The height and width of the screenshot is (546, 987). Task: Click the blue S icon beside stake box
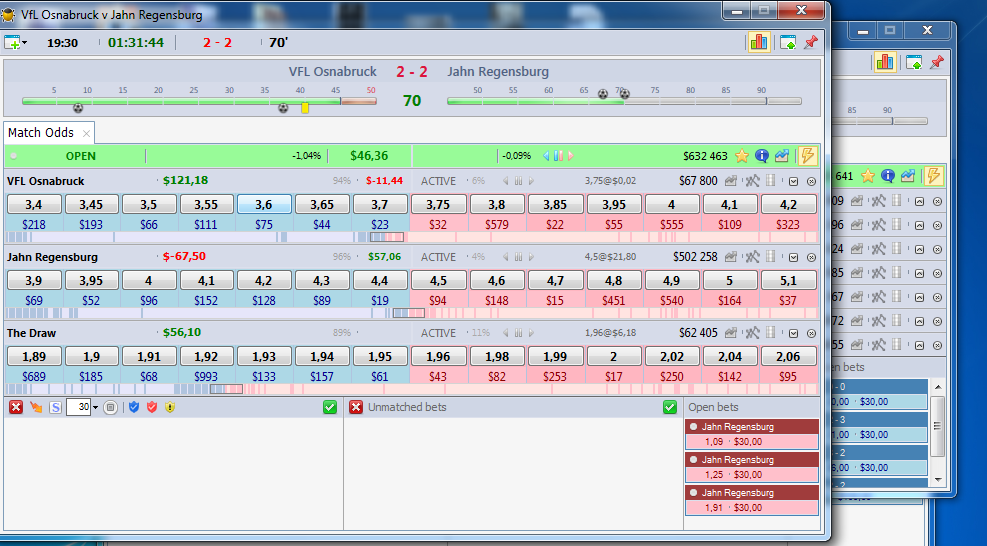point(55,407)
